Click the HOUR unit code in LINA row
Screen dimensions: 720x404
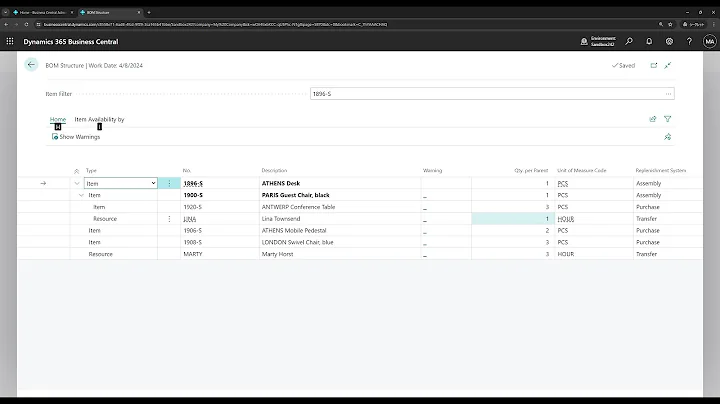566,219
